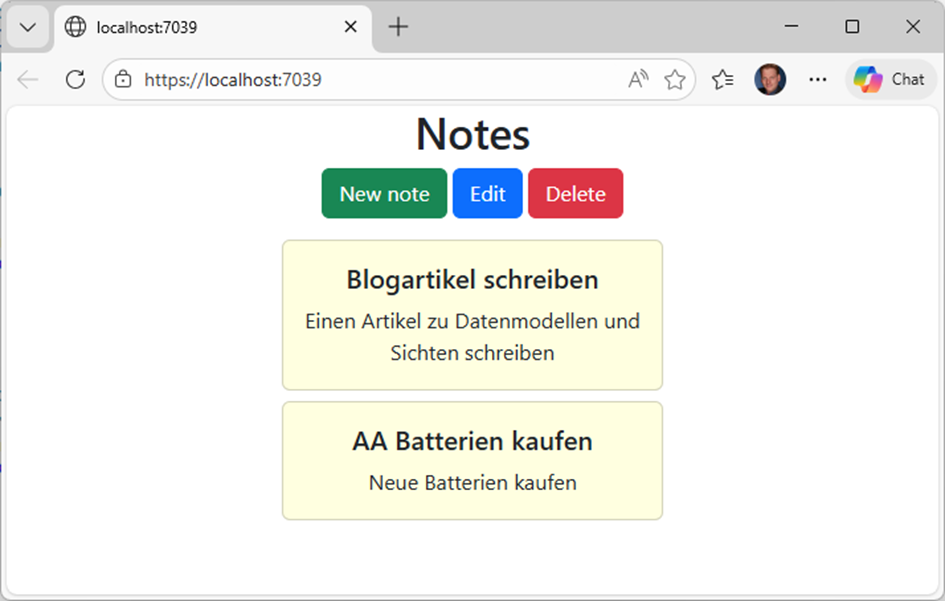Select the AA Batterien kaufen note card
Viewport: 945px width, 601px height.
point(472,460)
